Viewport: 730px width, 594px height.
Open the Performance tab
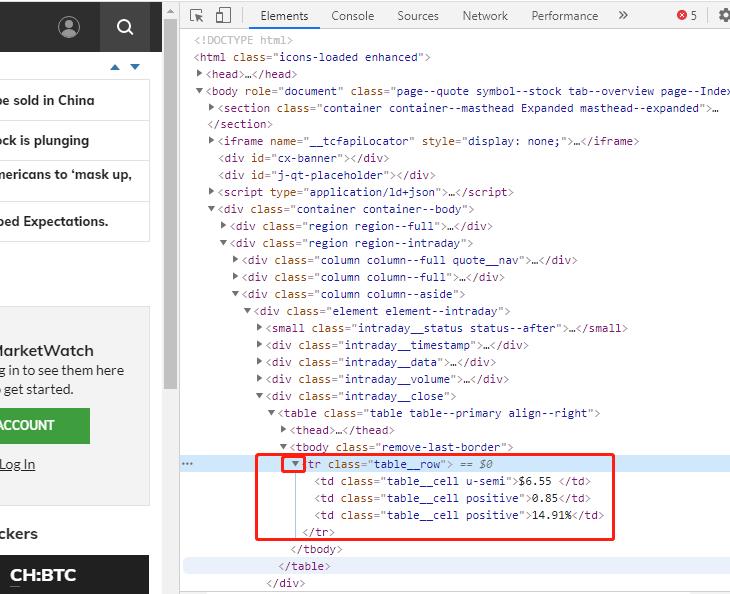click(565, 16)
